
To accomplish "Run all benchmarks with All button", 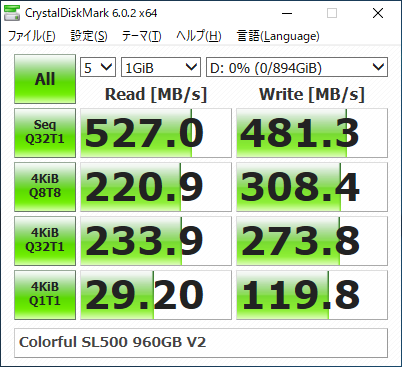I will point(45,79).
